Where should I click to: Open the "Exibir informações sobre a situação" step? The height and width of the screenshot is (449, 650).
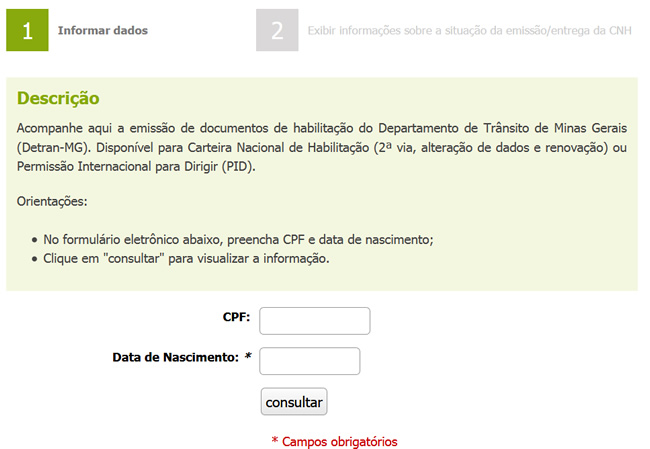point(469,31)
